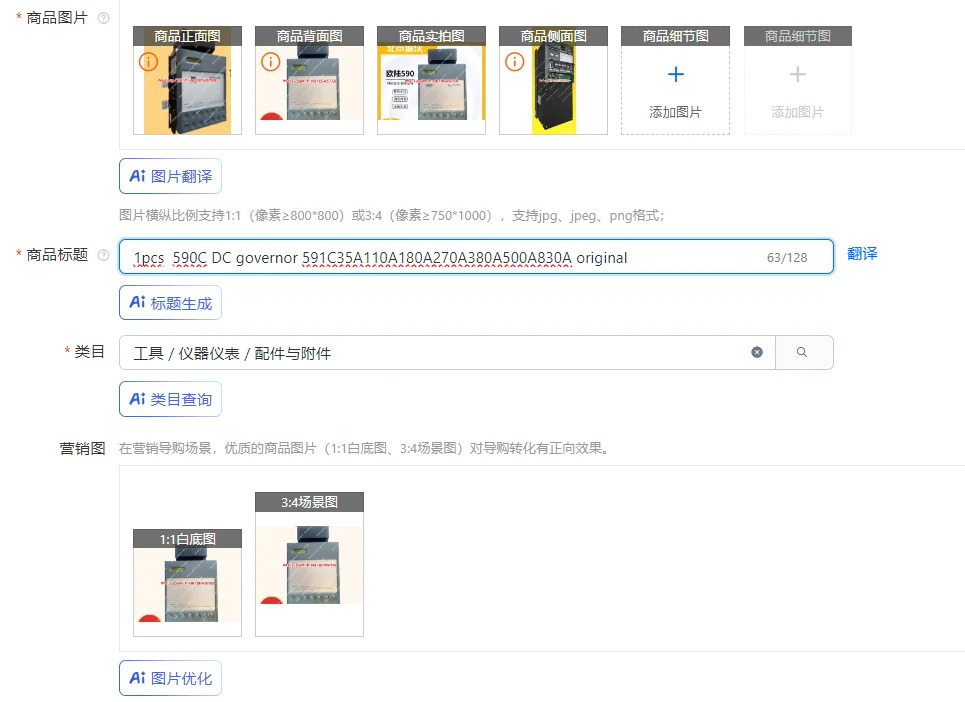965x702 pixels.
Task: Click the 营销图 description hint text
Action: 365,448
